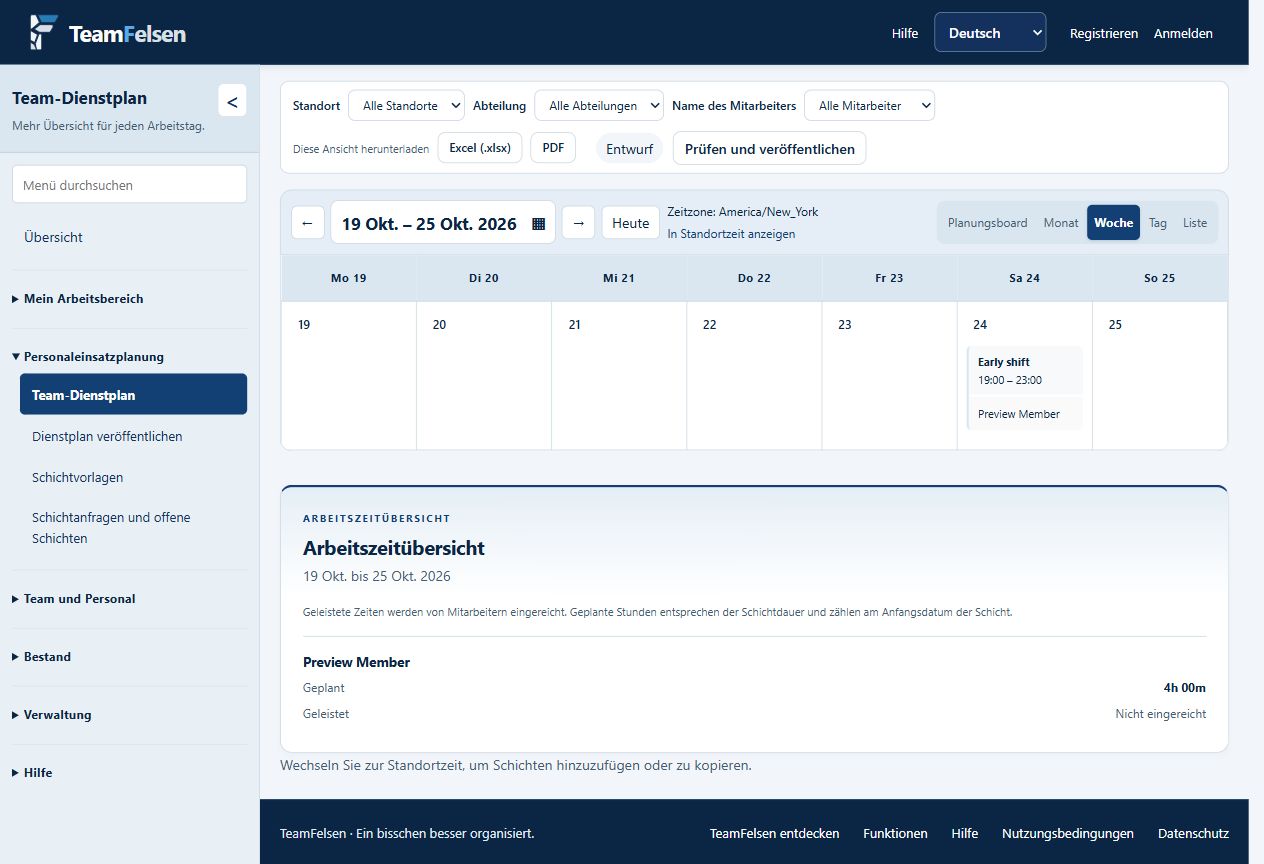This screenshot has height=864, width=1264.
Task: Click the Di 20 column header
Action: (x=484, y=278)
